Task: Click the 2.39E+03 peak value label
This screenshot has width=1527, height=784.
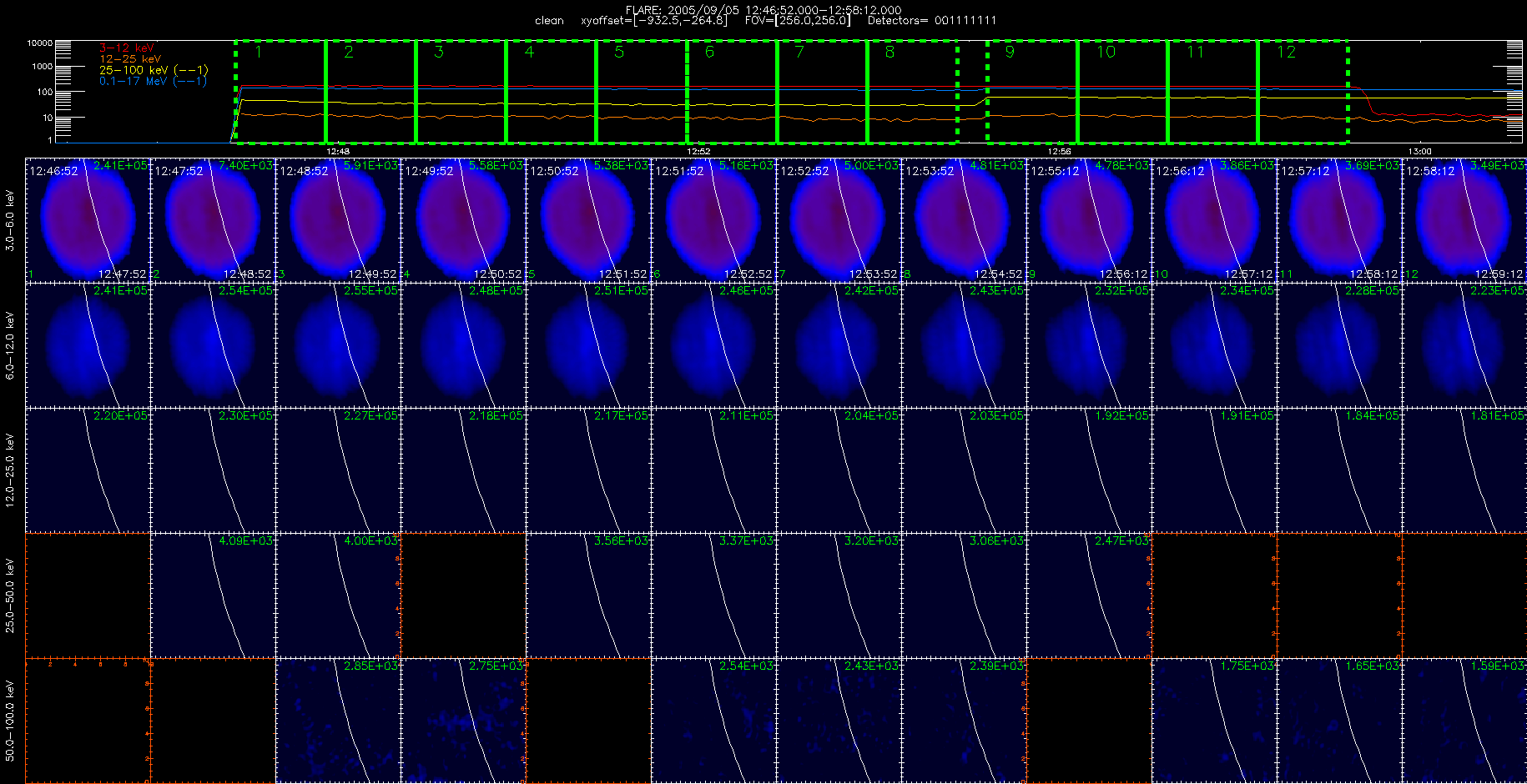Action: pos(996,666)
